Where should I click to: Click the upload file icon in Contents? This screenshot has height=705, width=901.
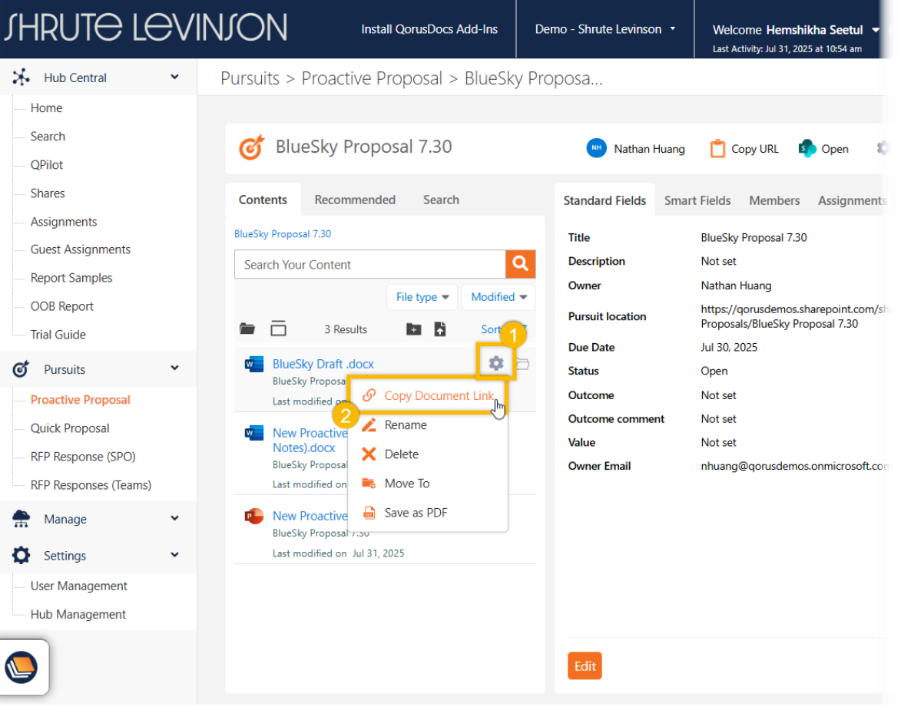(440, 329)
